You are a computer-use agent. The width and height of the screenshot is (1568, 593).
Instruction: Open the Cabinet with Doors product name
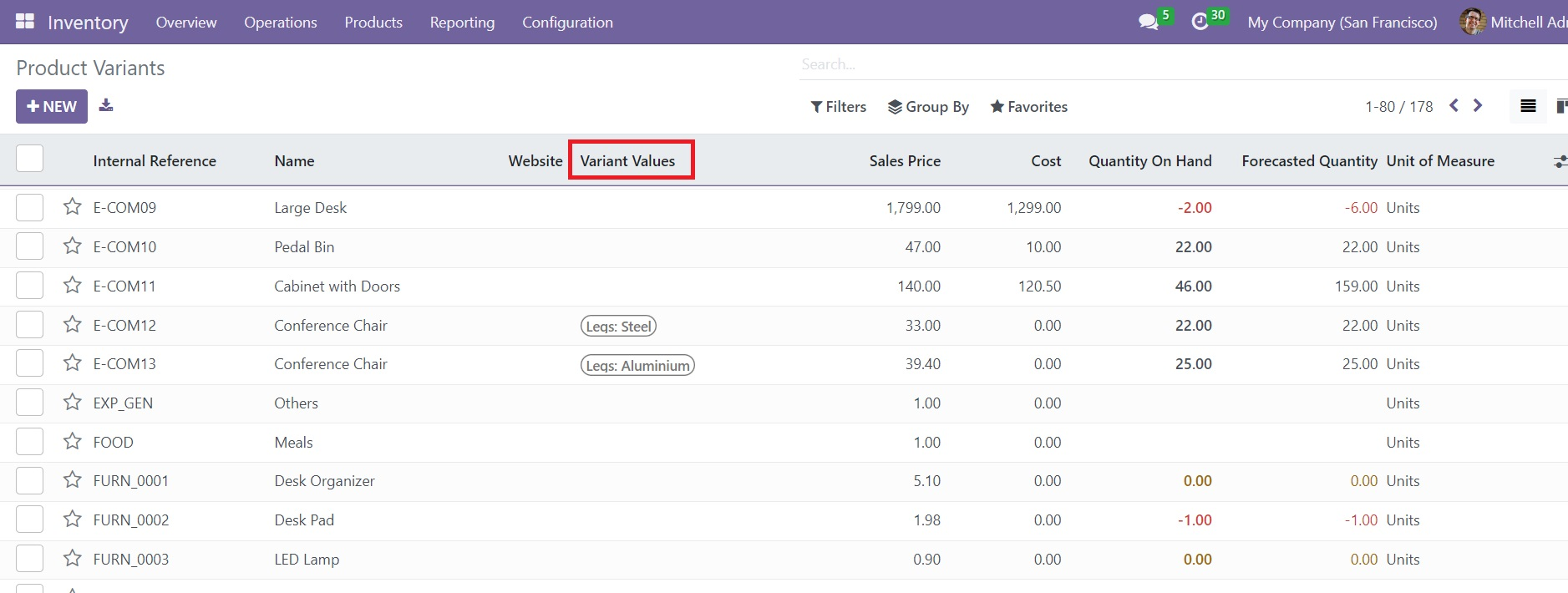coord(337,286)
